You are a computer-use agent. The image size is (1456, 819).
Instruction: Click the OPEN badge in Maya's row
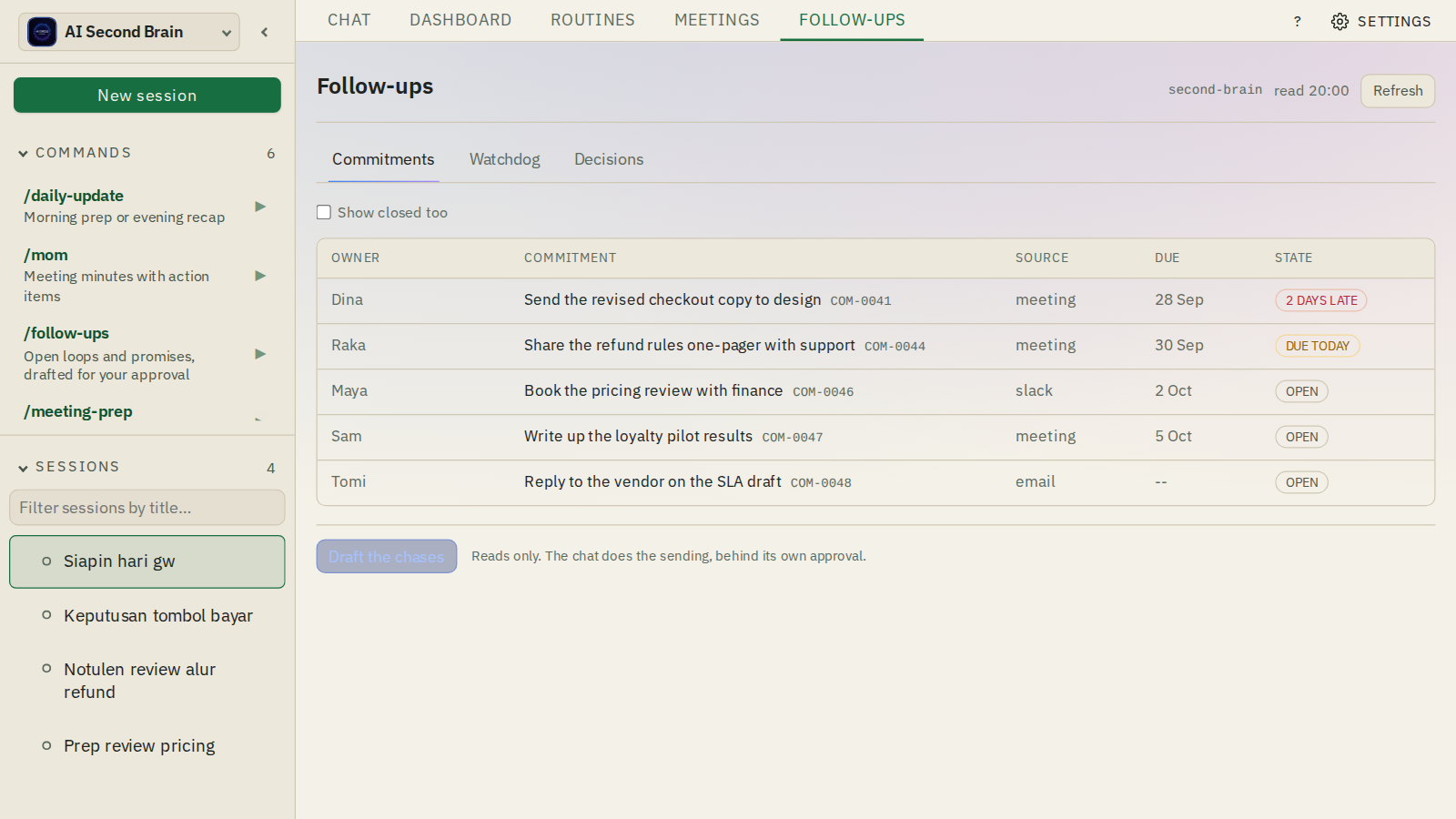(x=1301, y=391)
